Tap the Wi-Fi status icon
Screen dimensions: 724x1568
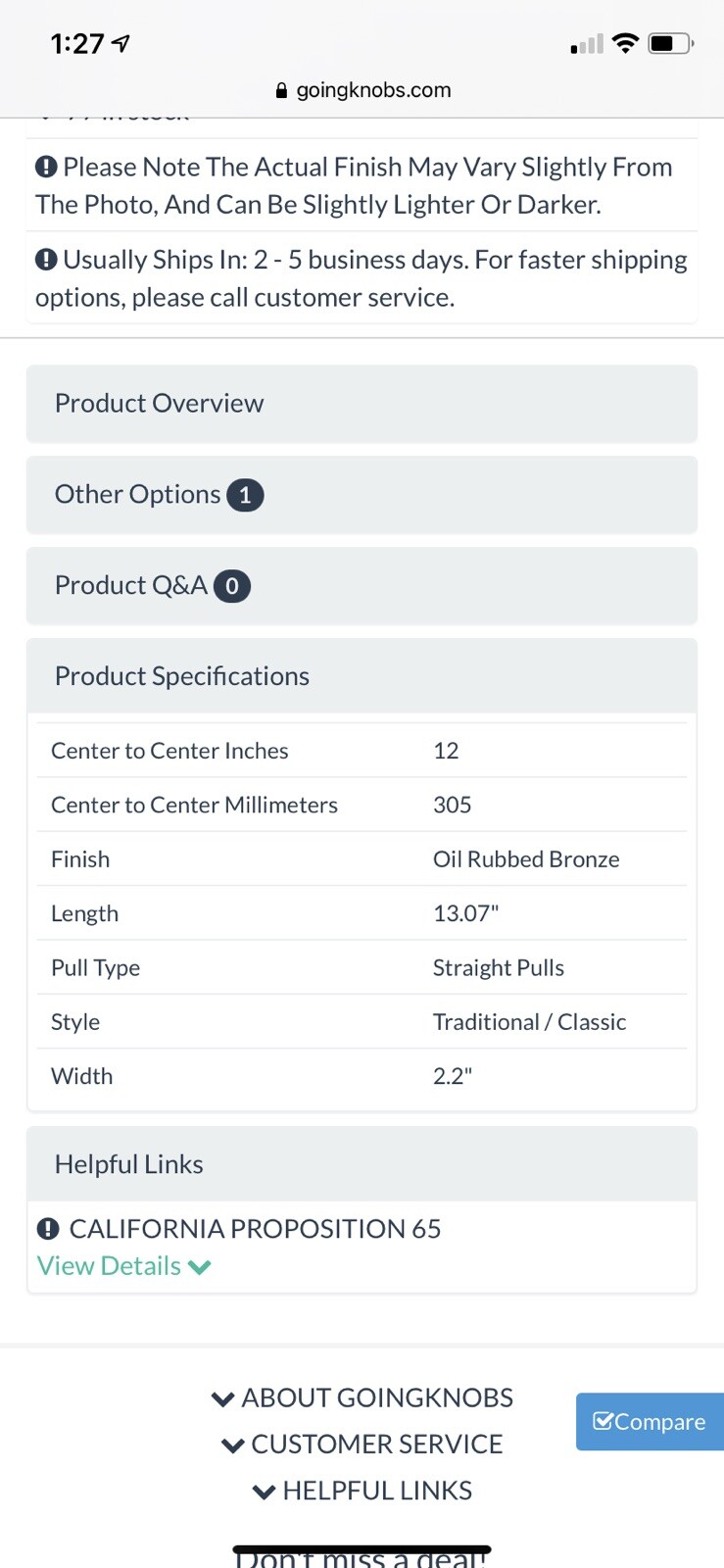coord(625,43)
